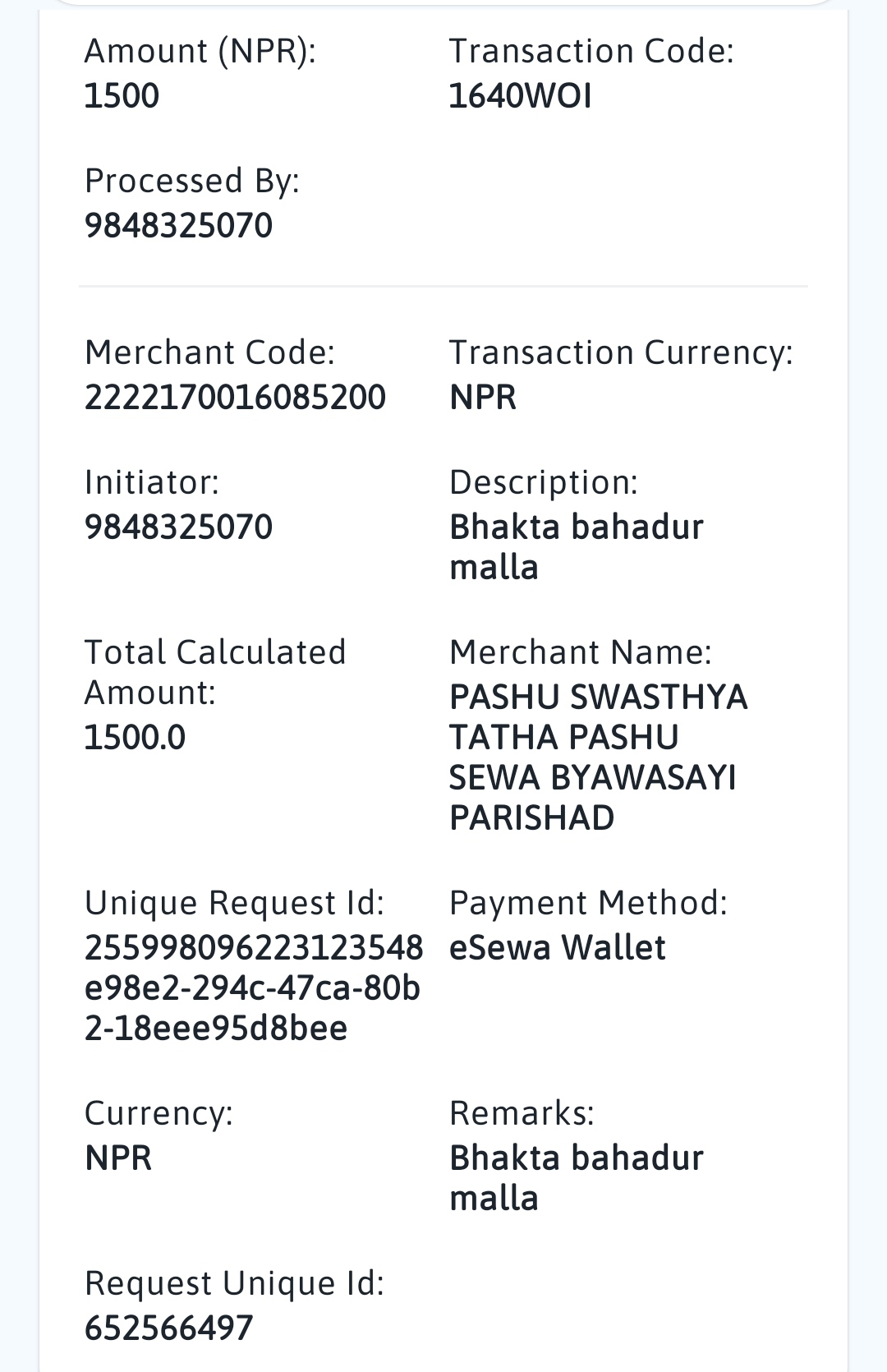This screenshot has width=887, height=1372.
Task: Tap the Merchant Name label
Action: [581, 652]
